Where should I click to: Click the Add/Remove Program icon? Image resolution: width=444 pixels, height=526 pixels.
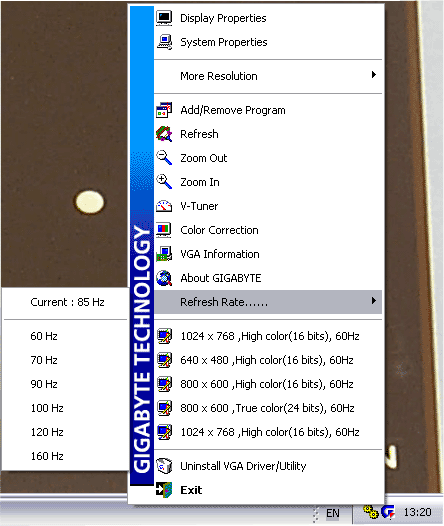coord(164,110)
